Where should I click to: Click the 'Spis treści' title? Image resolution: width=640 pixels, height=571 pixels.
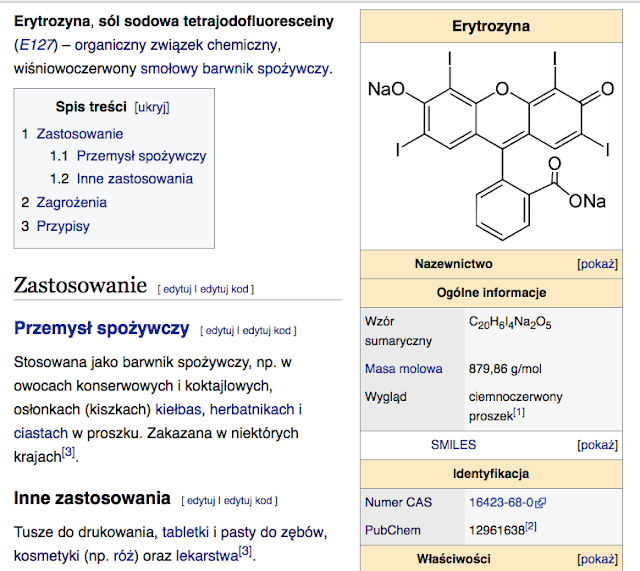[91, 107]
